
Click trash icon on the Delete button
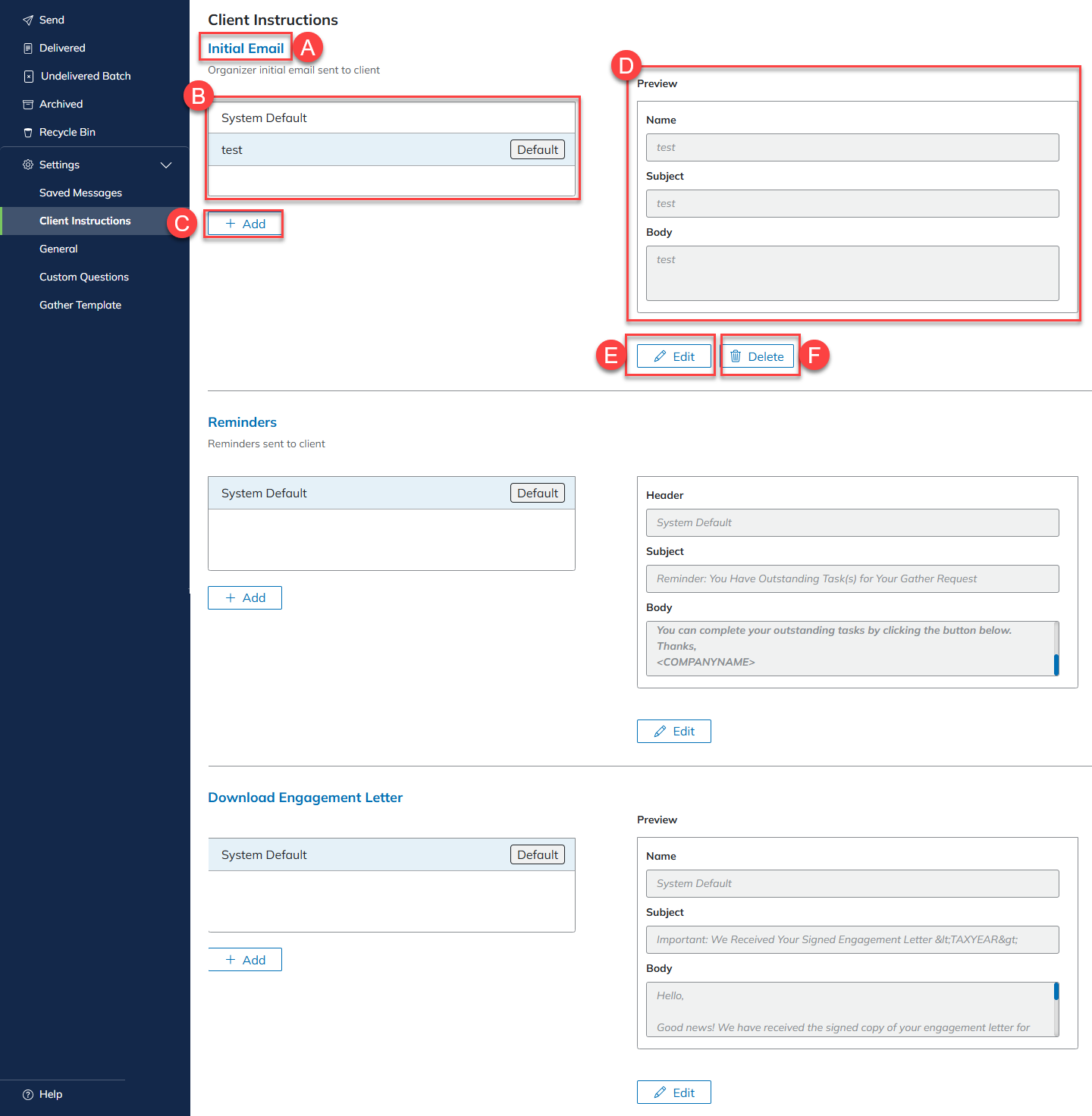[735, 356]
